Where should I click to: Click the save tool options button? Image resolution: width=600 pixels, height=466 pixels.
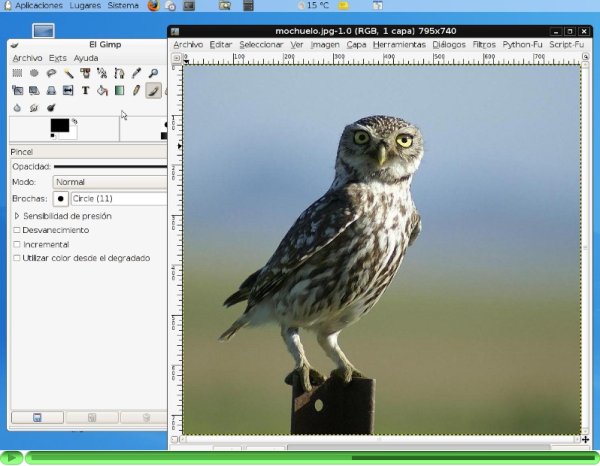(x=37, y=417)
